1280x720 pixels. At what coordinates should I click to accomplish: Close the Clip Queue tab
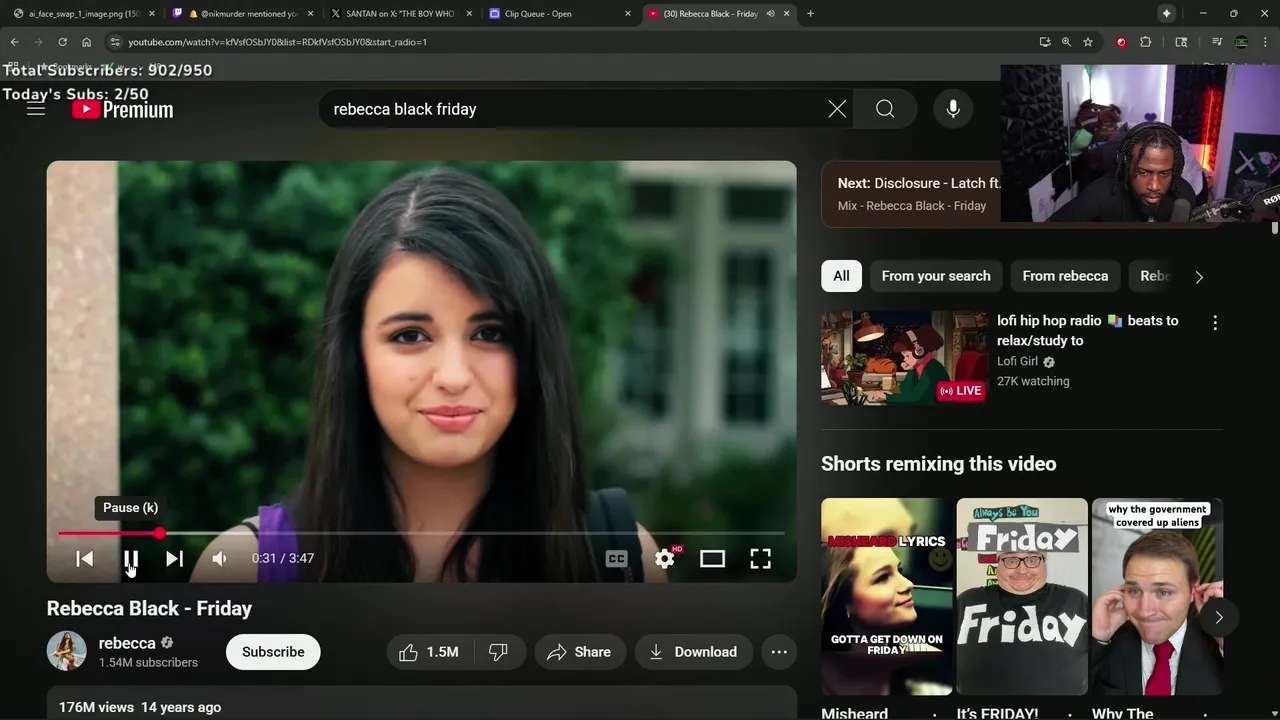628,14
